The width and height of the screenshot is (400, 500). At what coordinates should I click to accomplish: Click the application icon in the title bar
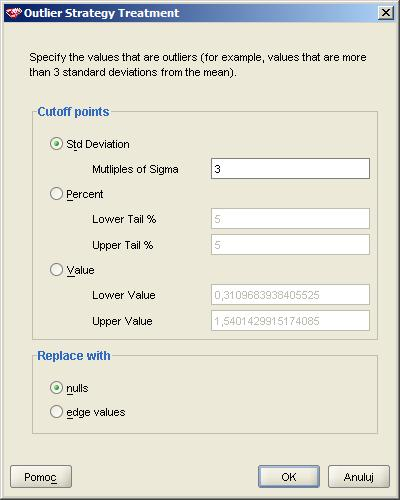point(14,13)
